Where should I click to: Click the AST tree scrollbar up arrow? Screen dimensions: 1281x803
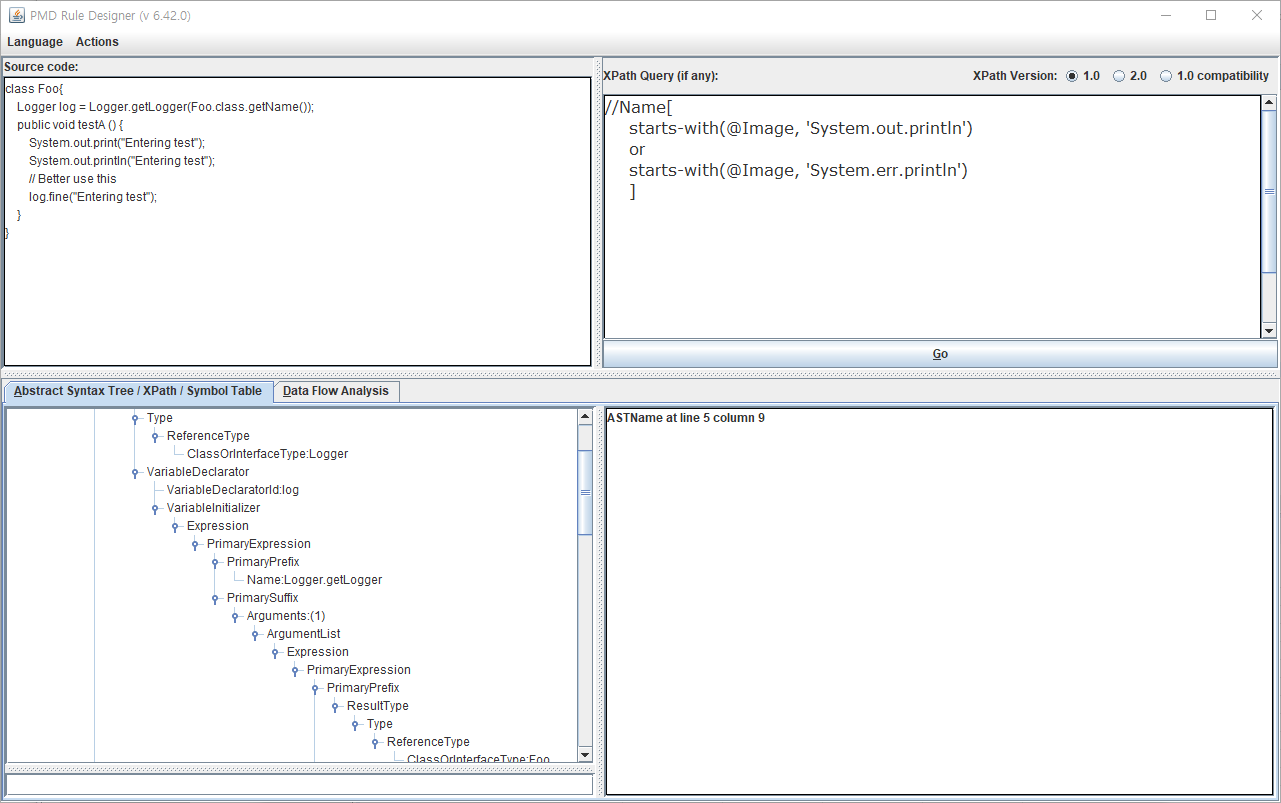[x=585, y=417]
